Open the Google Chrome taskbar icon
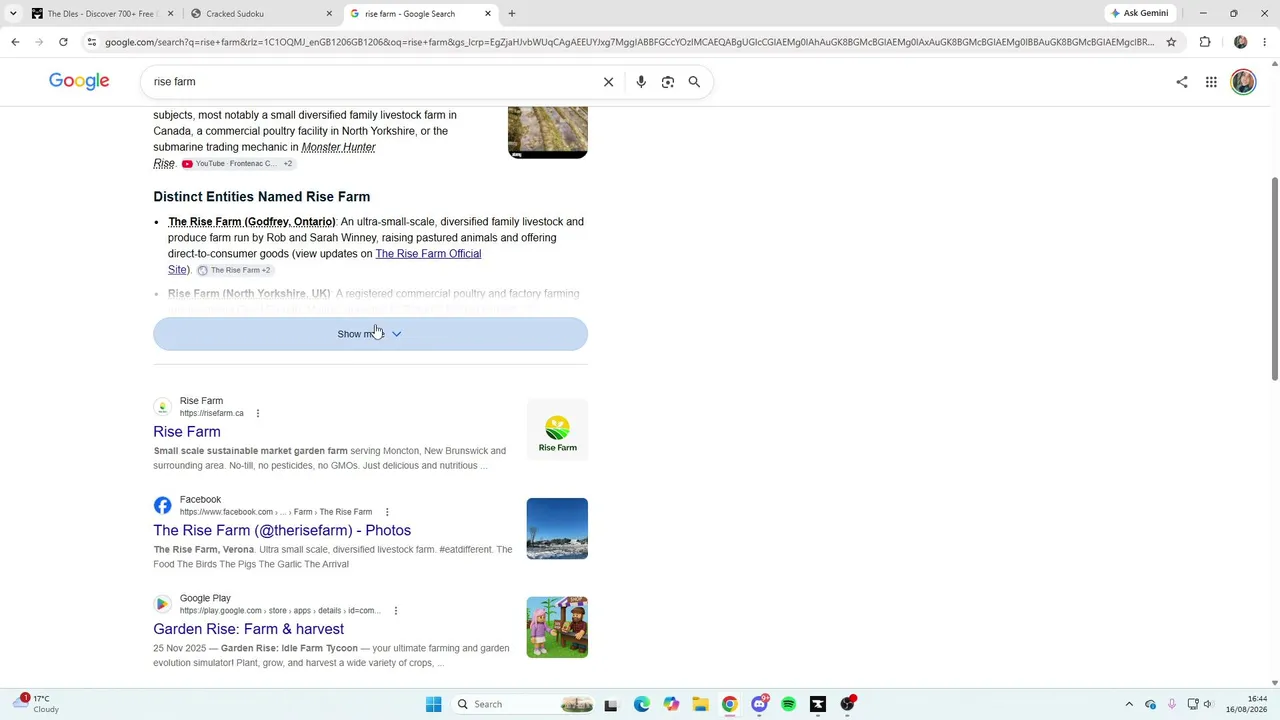The height and width of the screenshot is (720, 1280). pos(729,704)
